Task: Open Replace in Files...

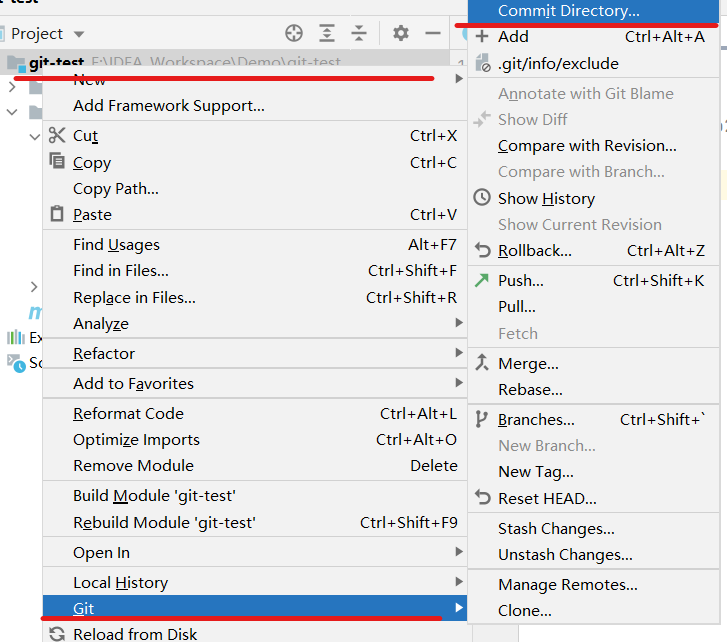Action: click(x=255, y=297)
